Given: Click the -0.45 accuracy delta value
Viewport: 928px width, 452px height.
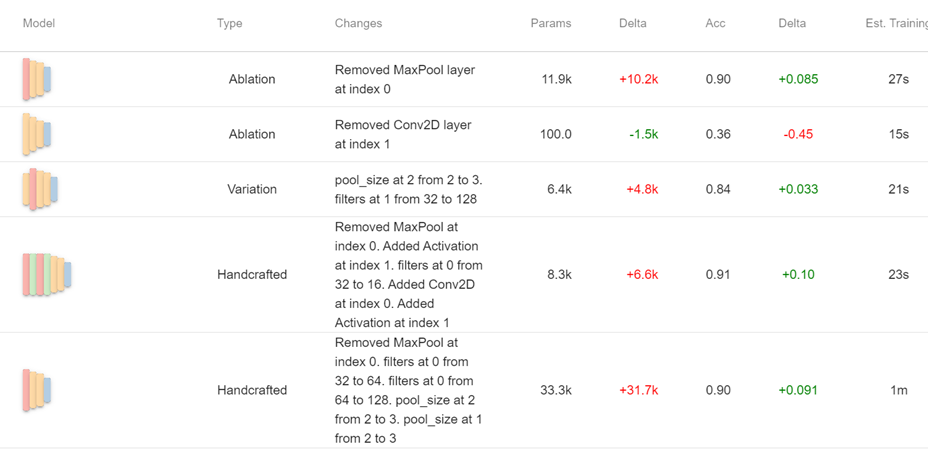Looking at the screenshot, I should (x=798, y=134).
